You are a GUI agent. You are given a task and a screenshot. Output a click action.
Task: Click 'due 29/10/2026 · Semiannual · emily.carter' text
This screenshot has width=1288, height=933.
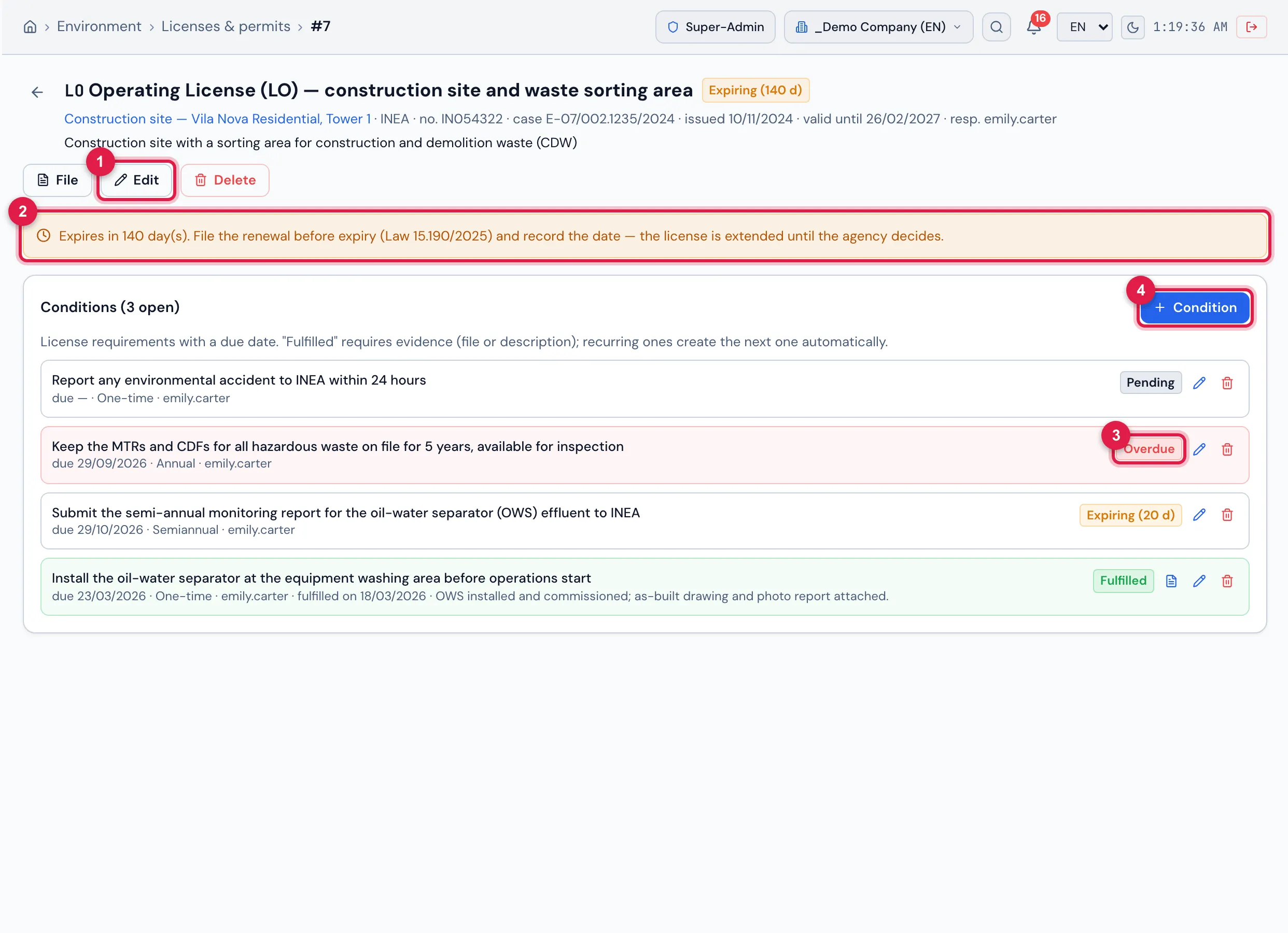[173, 530]
